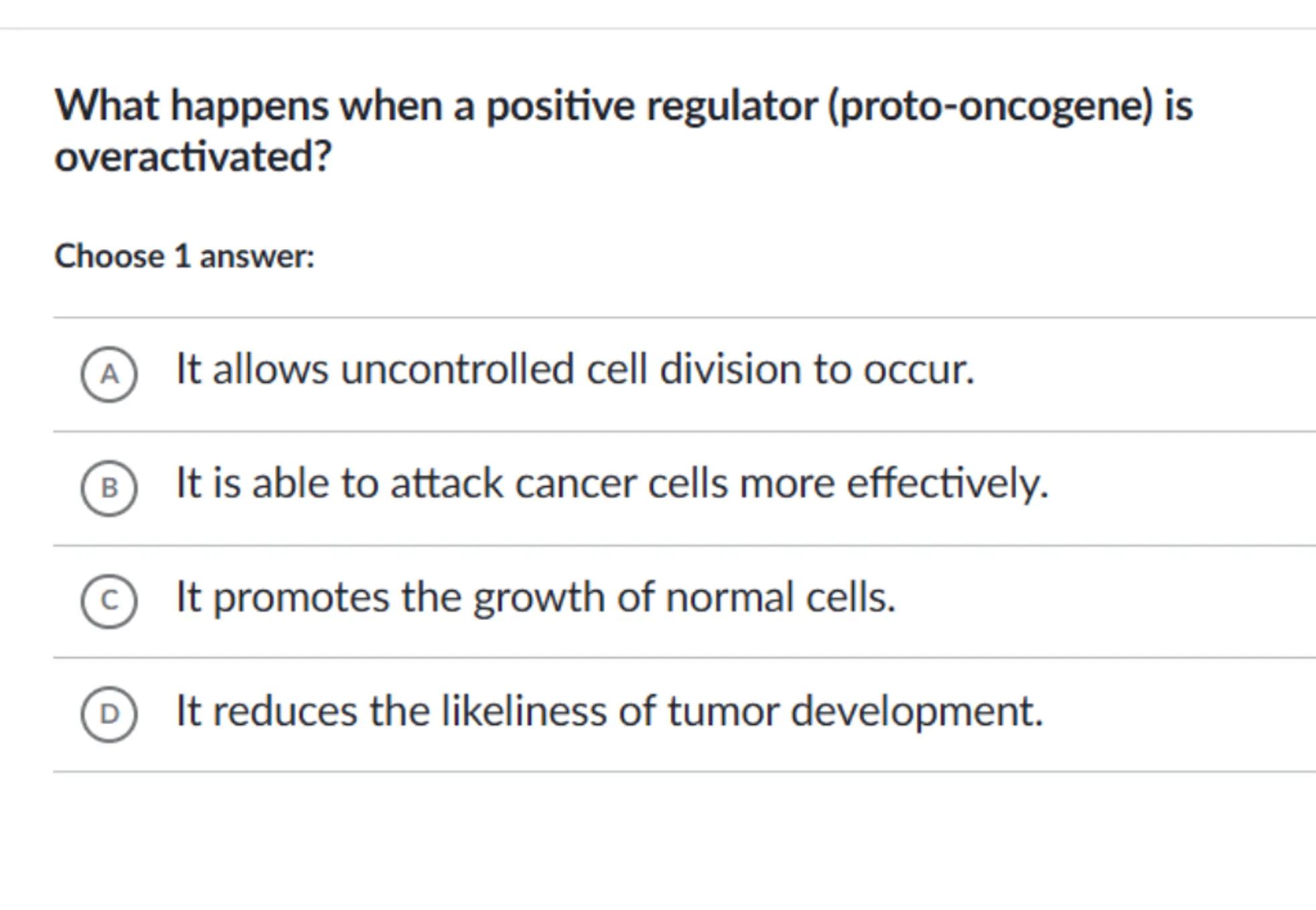Click the word "overactivated?" in the question
1316x910 pixels.
[193, 157]
